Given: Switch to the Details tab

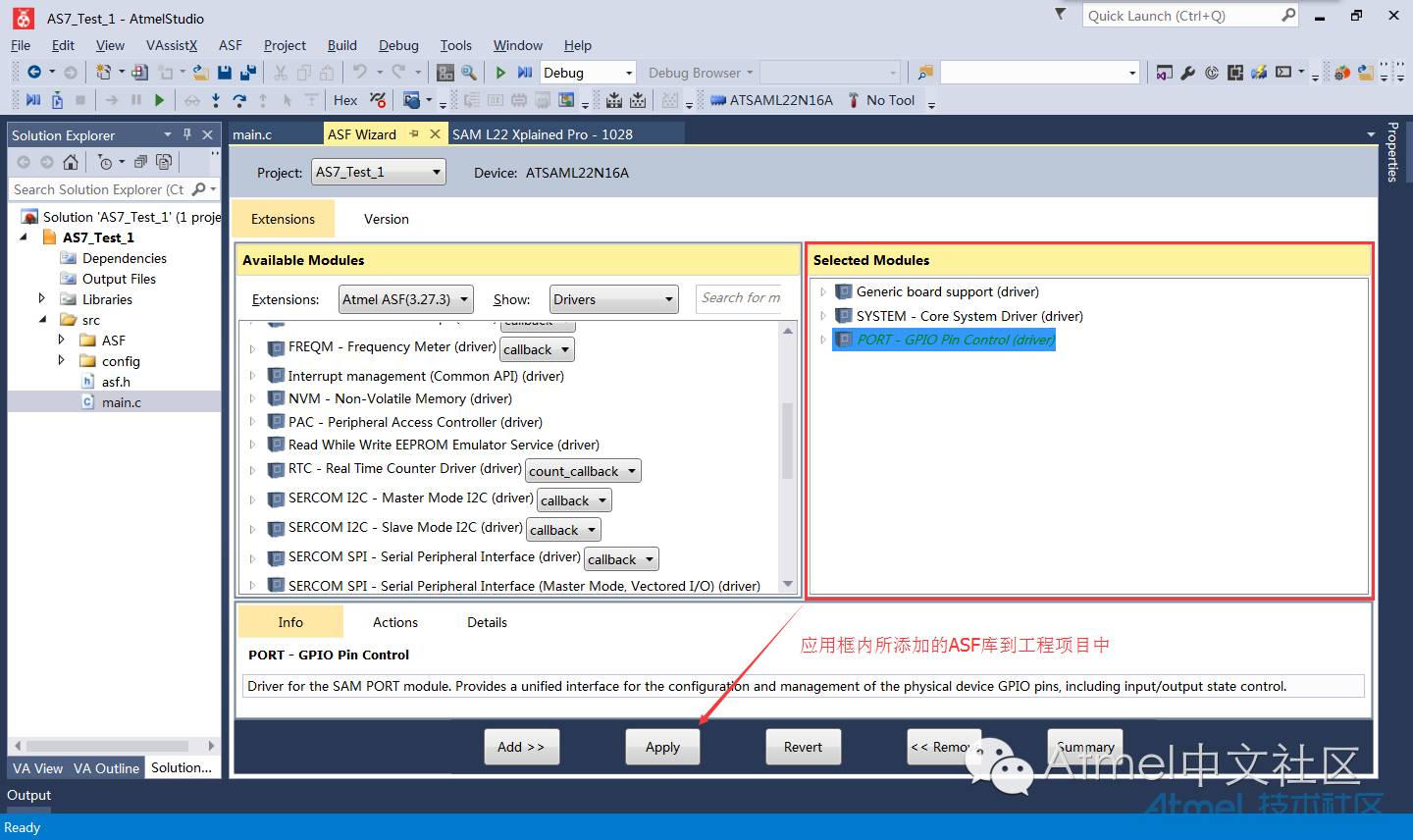Looking at the screenshot, I should point(487,622).
